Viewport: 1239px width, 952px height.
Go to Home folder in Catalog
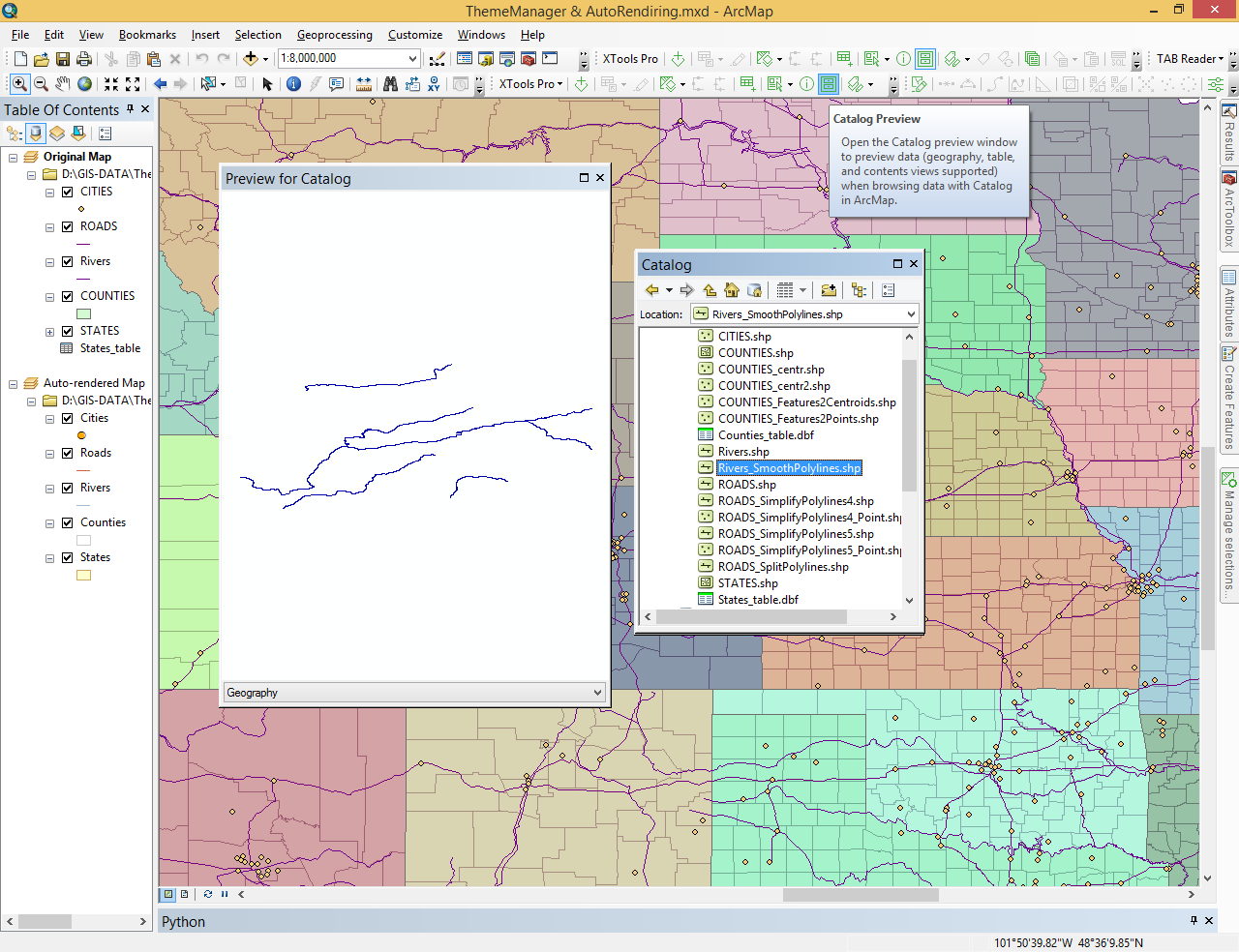[x=732, y=290]
